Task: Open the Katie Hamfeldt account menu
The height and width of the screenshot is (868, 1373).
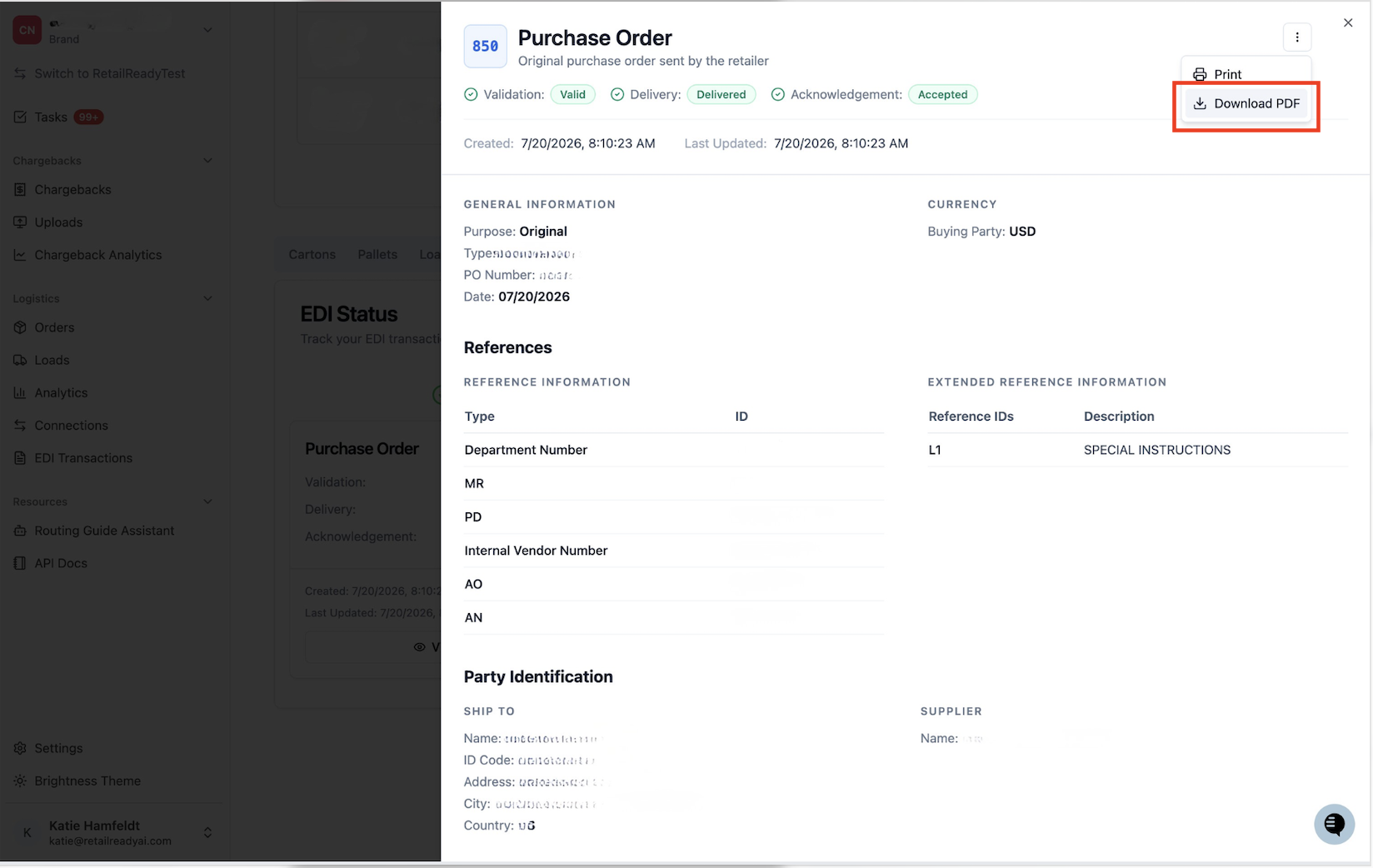Action: (207, 832)
